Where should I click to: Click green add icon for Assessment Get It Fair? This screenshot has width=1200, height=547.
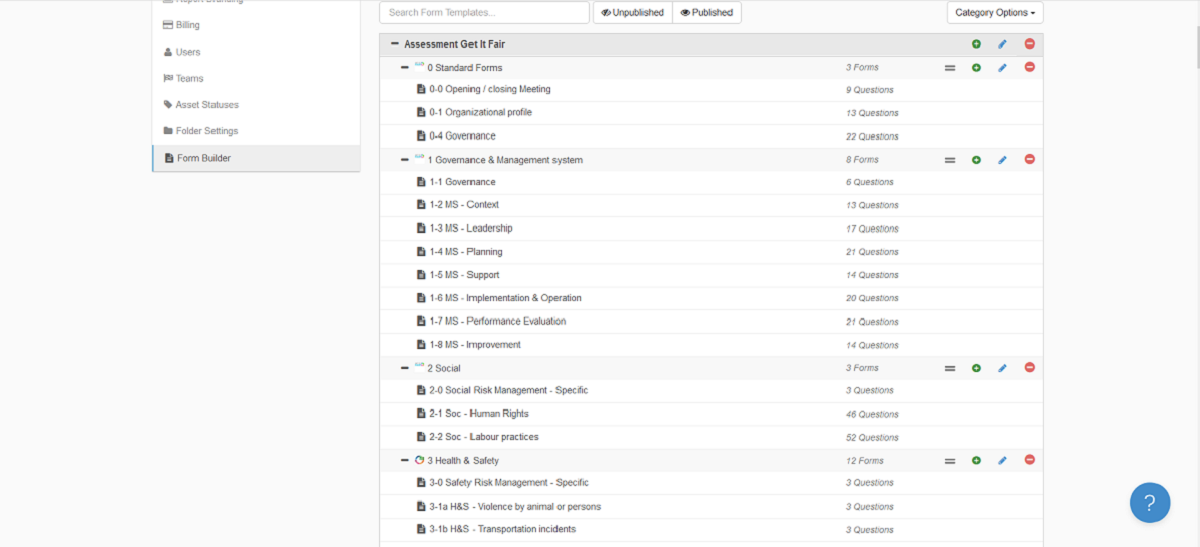pos(976,44)
